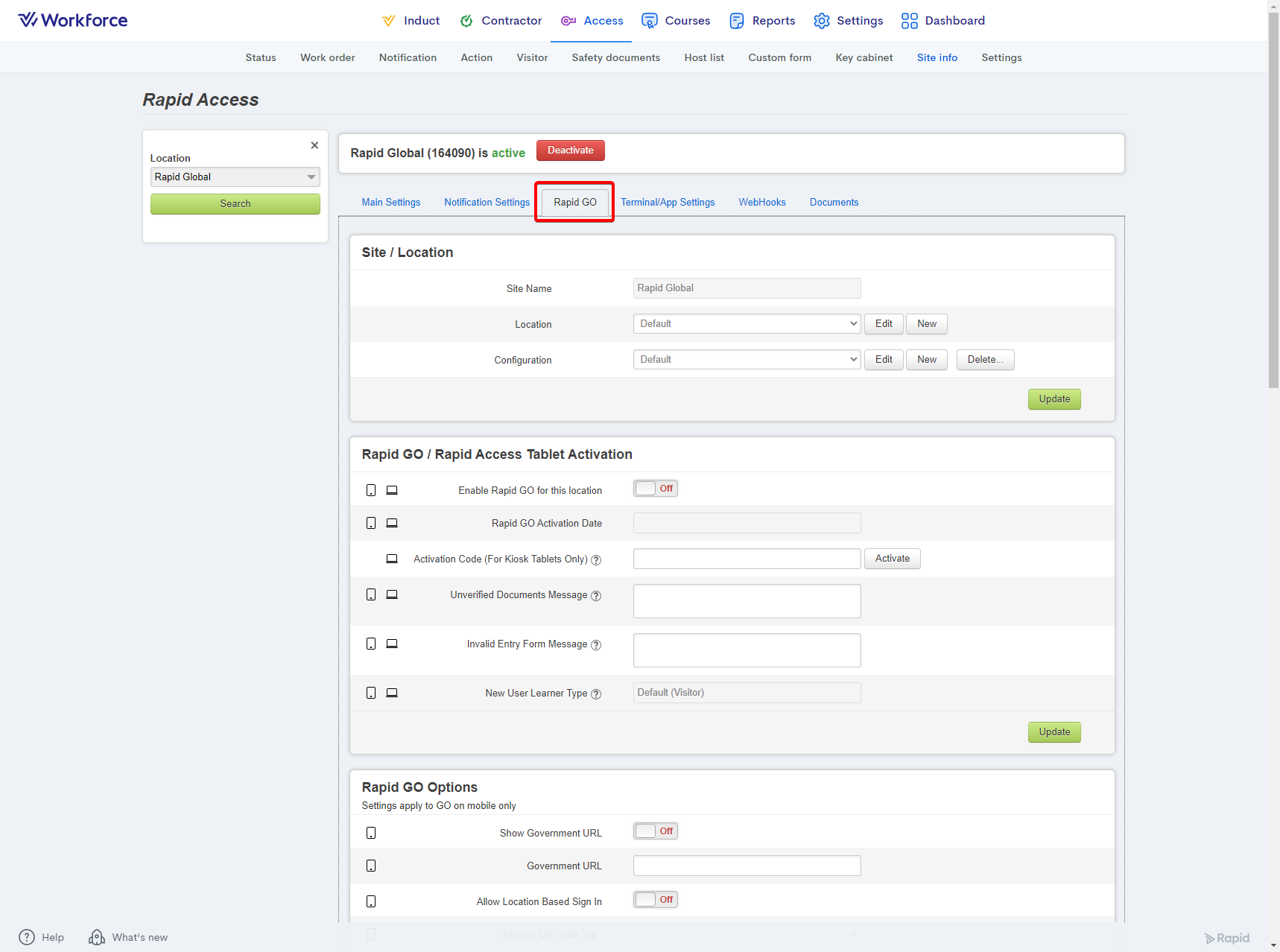
Task: Click the Reports document icon
Action: [737, 21]
